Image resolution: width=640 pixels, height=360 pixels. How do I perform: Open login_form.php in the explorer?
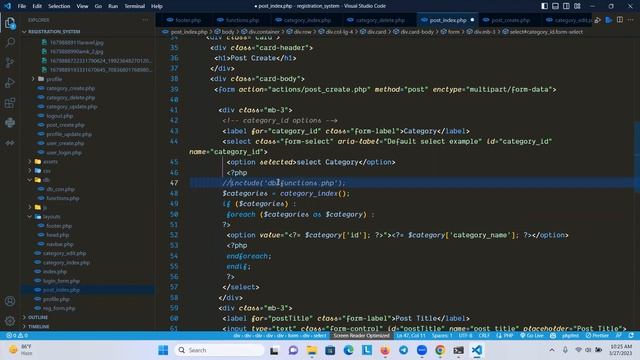pyautogui.click(x=61, y=281)
